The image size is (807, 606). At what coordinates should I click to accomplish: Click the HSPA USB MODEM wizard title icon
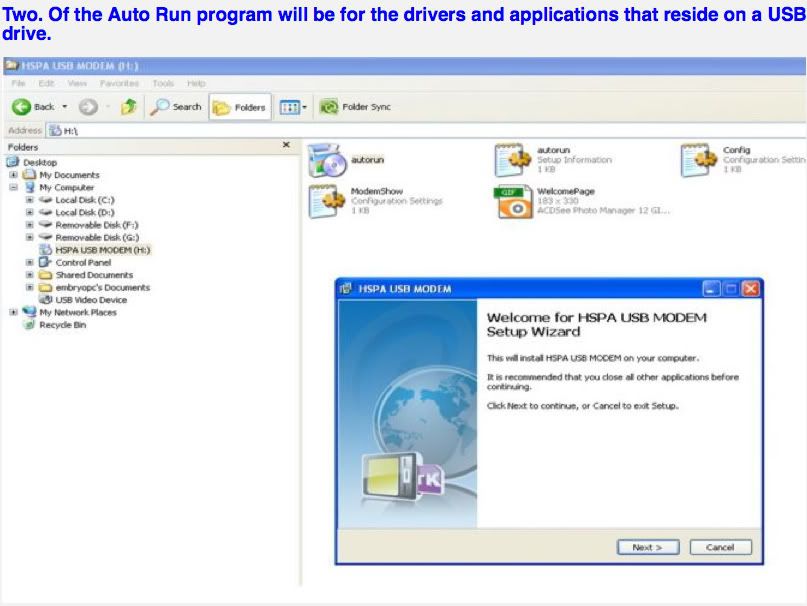[345, 289]
